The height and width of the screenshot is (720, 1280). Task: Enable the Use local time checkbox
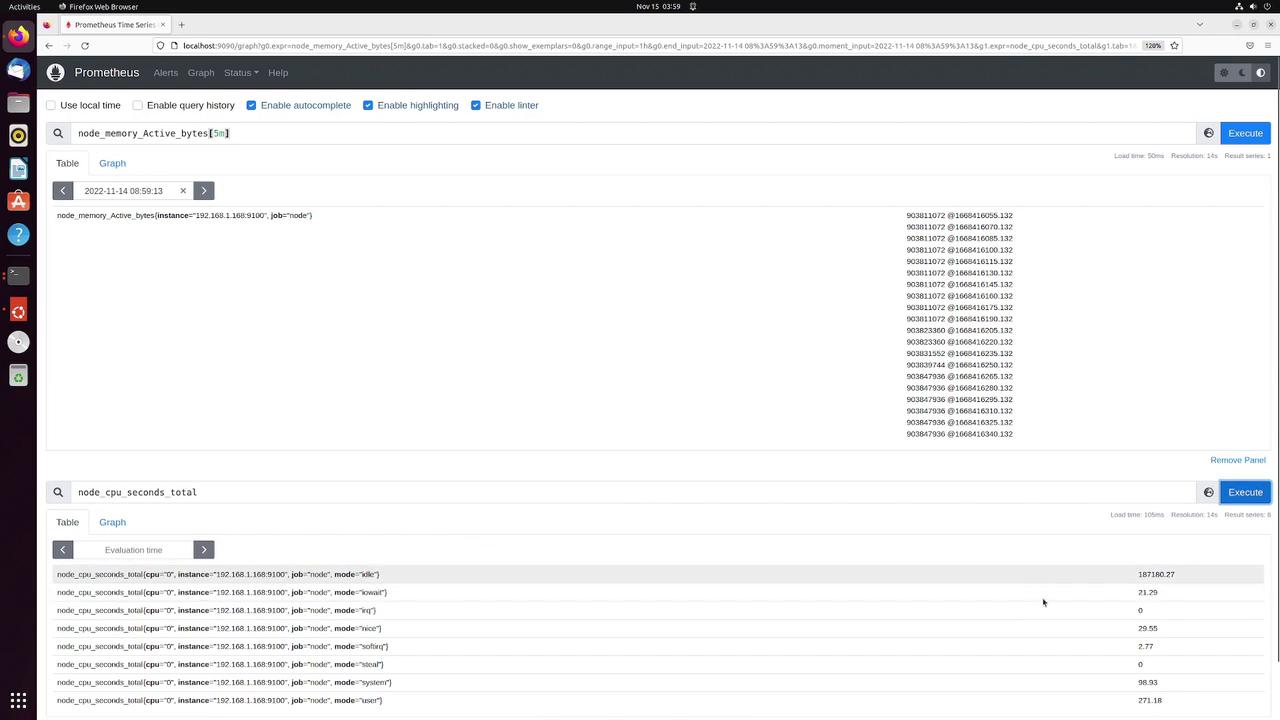(x=51, y=105)
